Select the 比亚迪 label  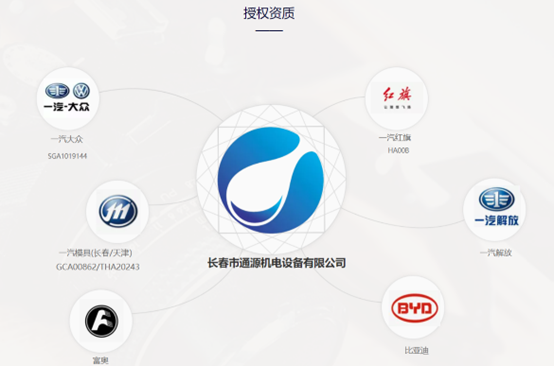pos(416,350)
